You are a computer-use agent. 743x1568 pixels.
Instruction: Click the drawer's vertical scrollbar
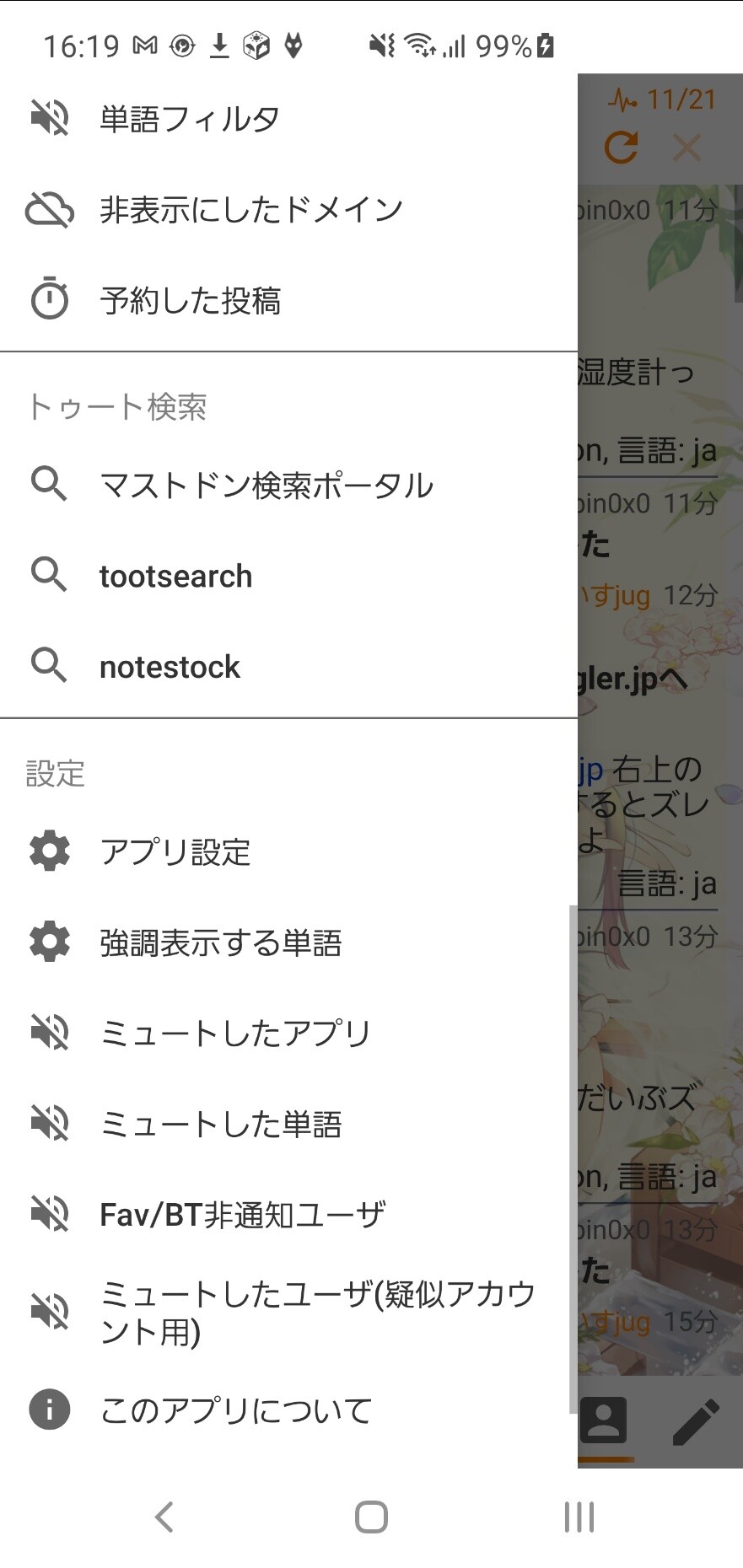[x=573, y=1155]
